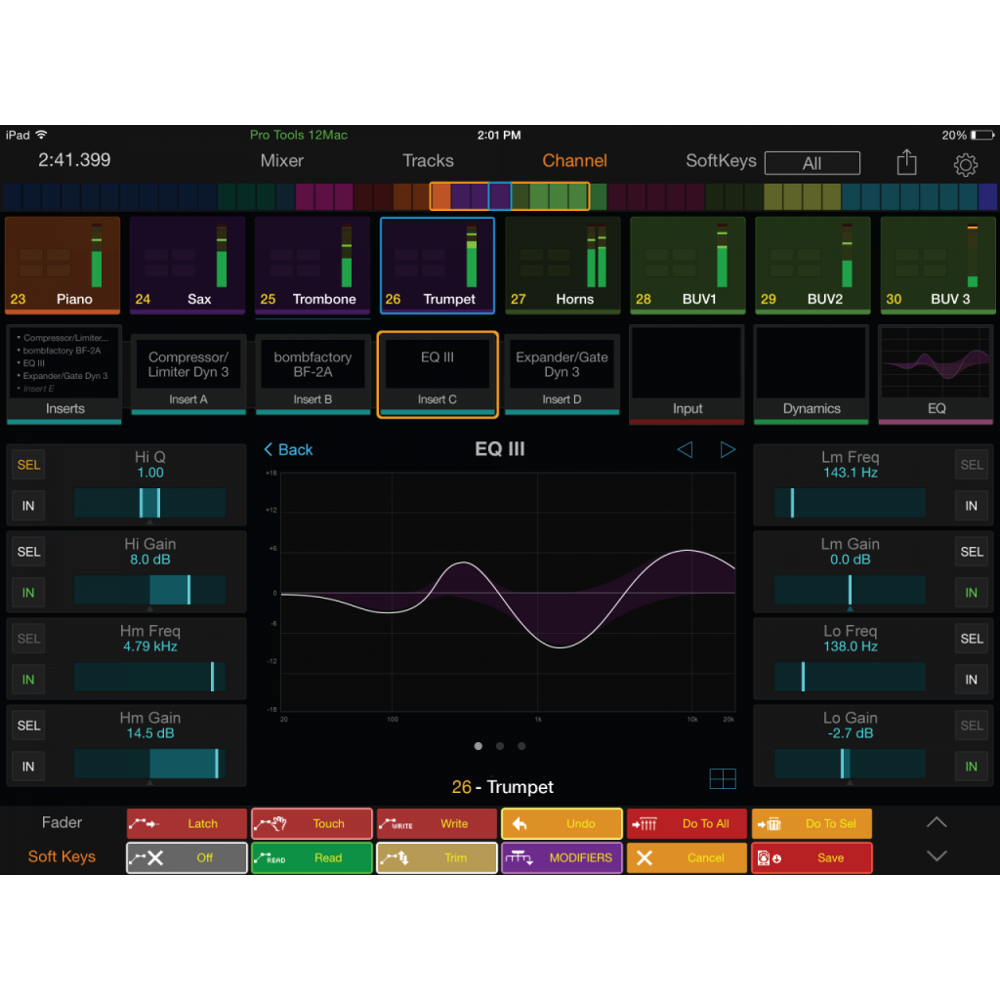Viewport: 1000px width, 1000px height.
Task: Open the SoftKeys All selector
Action: point(812,163)
